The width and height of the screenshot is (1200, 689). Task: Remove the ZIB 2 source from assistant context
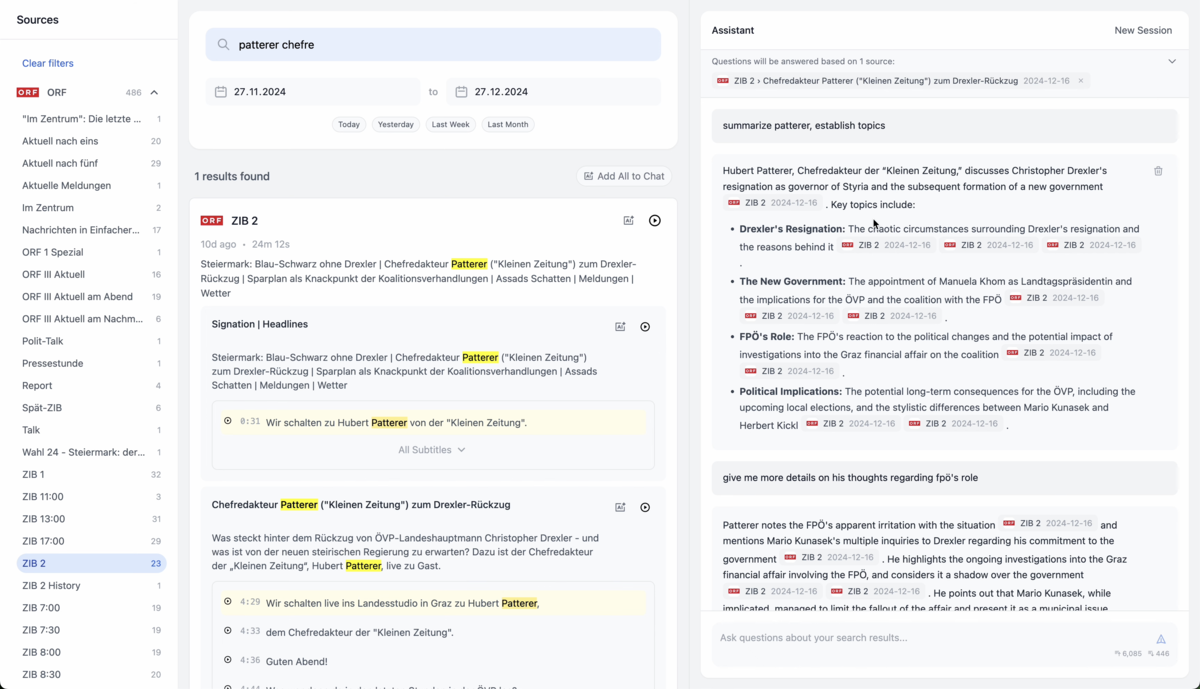(x=1081, y=81)
